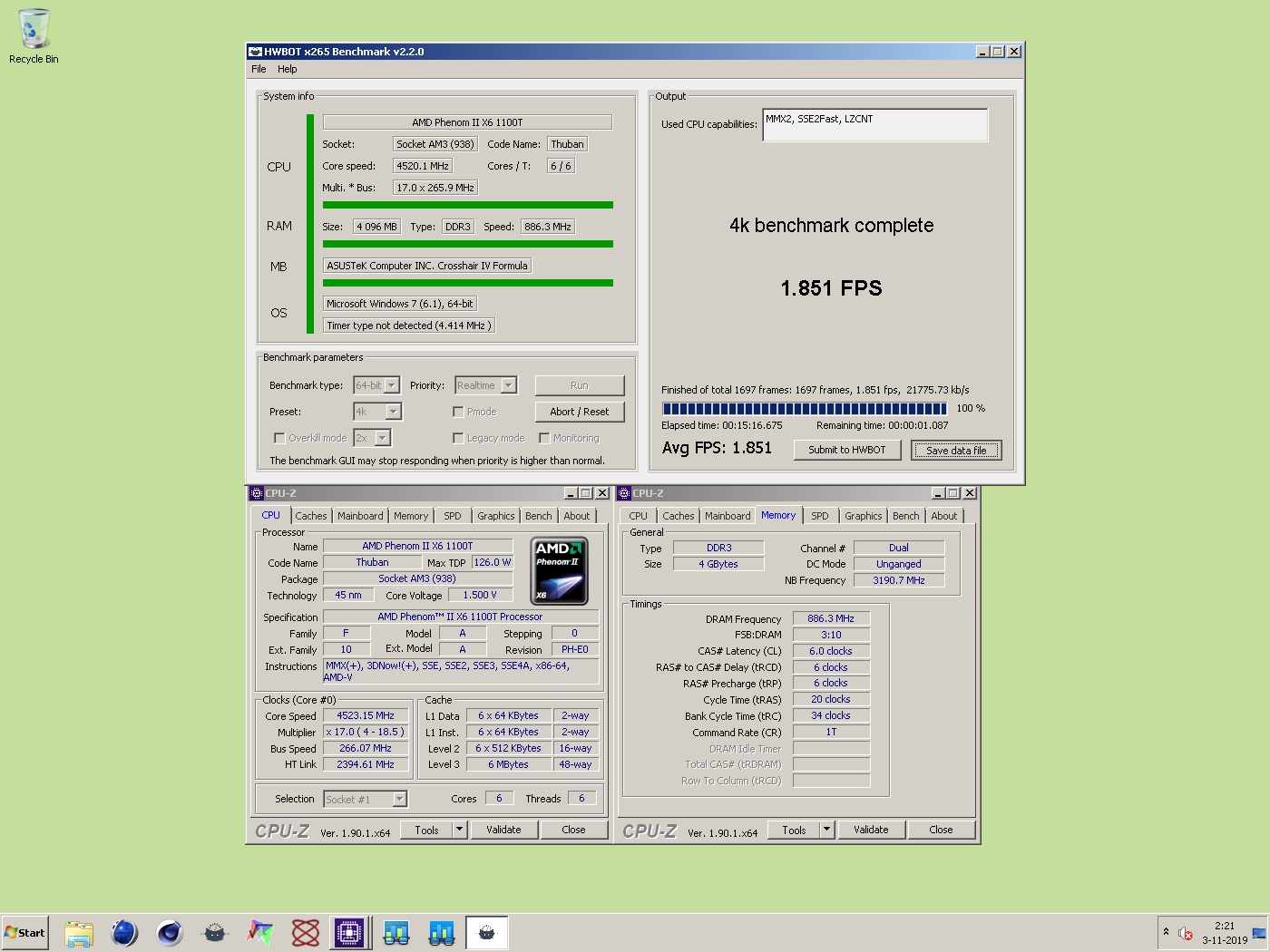Close the CPU-Z CPU tab window
Viewport: 1270px width, 952px height.
pos(601,493)
